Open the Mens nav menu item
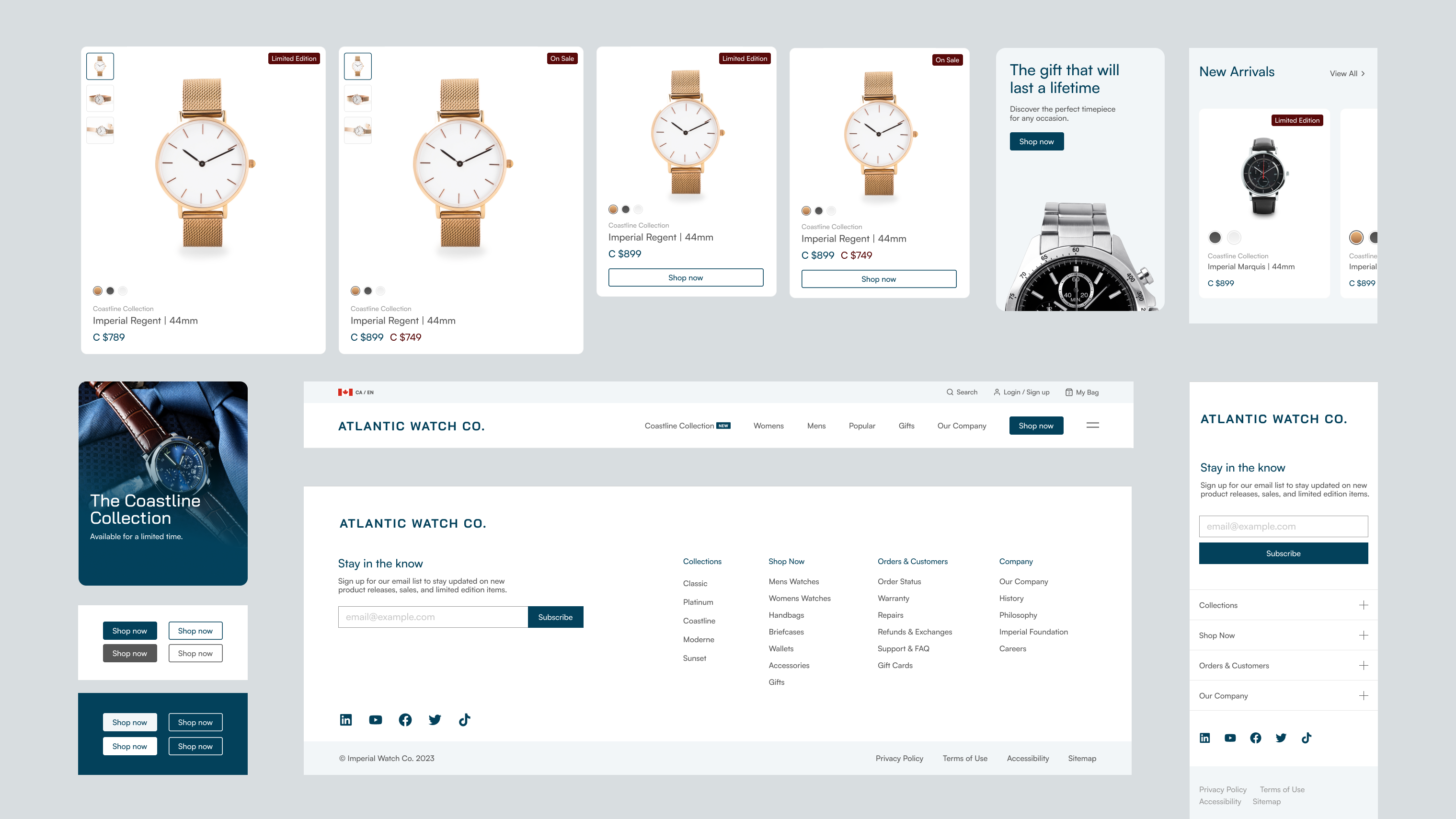 click(x=816, y=426)
